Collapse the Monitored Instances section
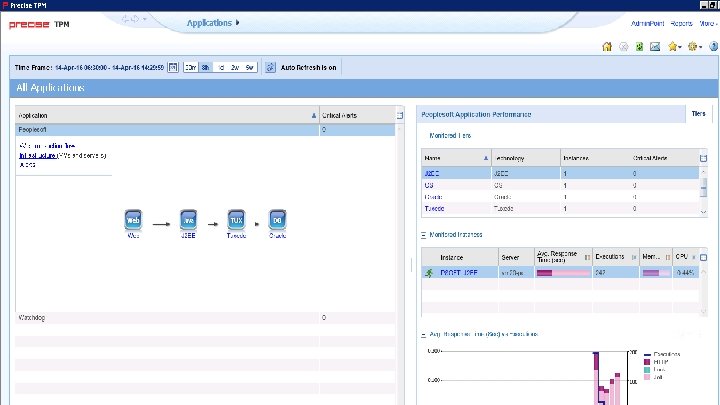The image size is (720, 405). click(x=423, y=235)
